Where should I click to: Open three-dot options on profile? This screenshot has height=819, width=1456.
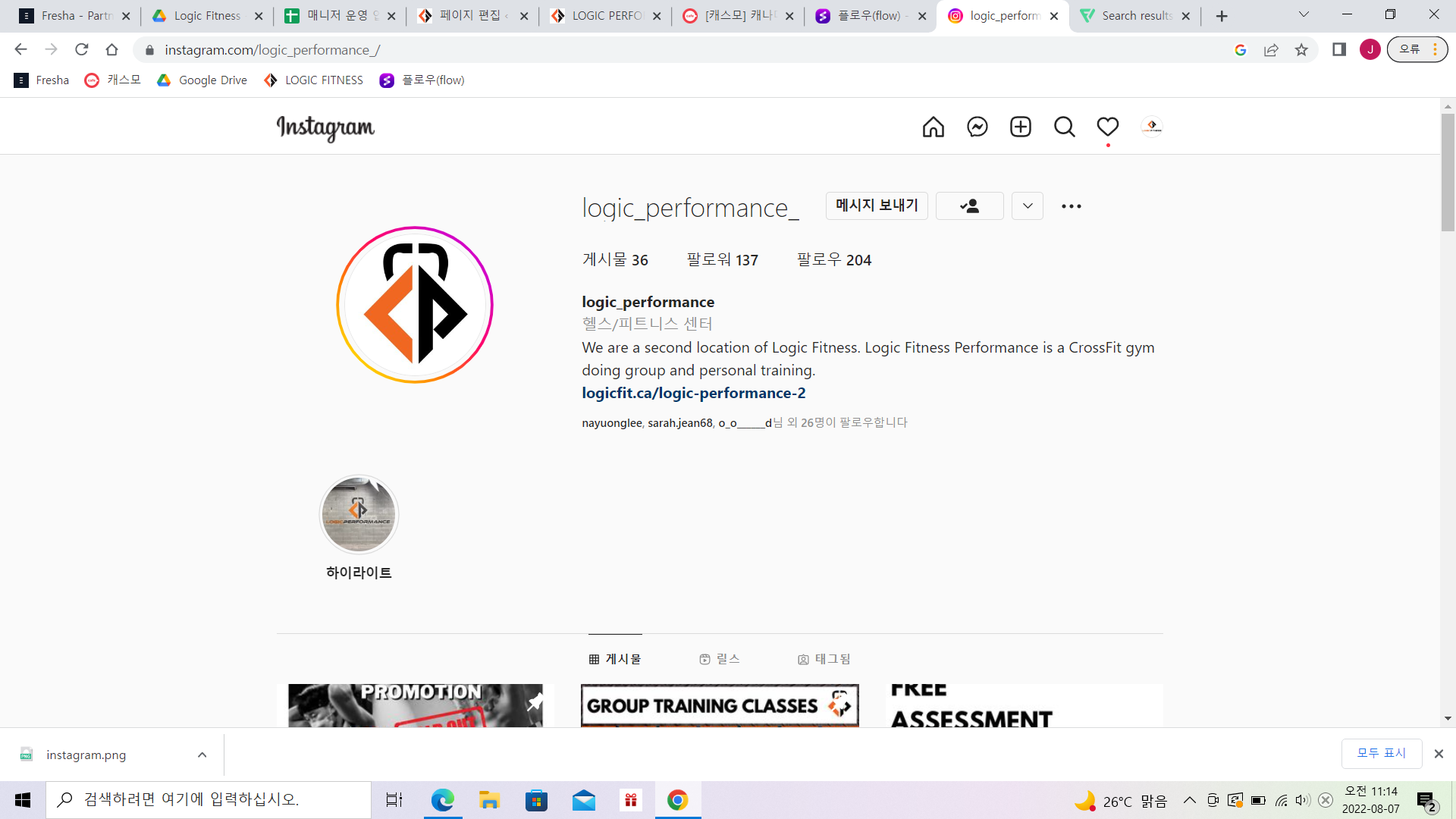click(x=1071, y=206)
